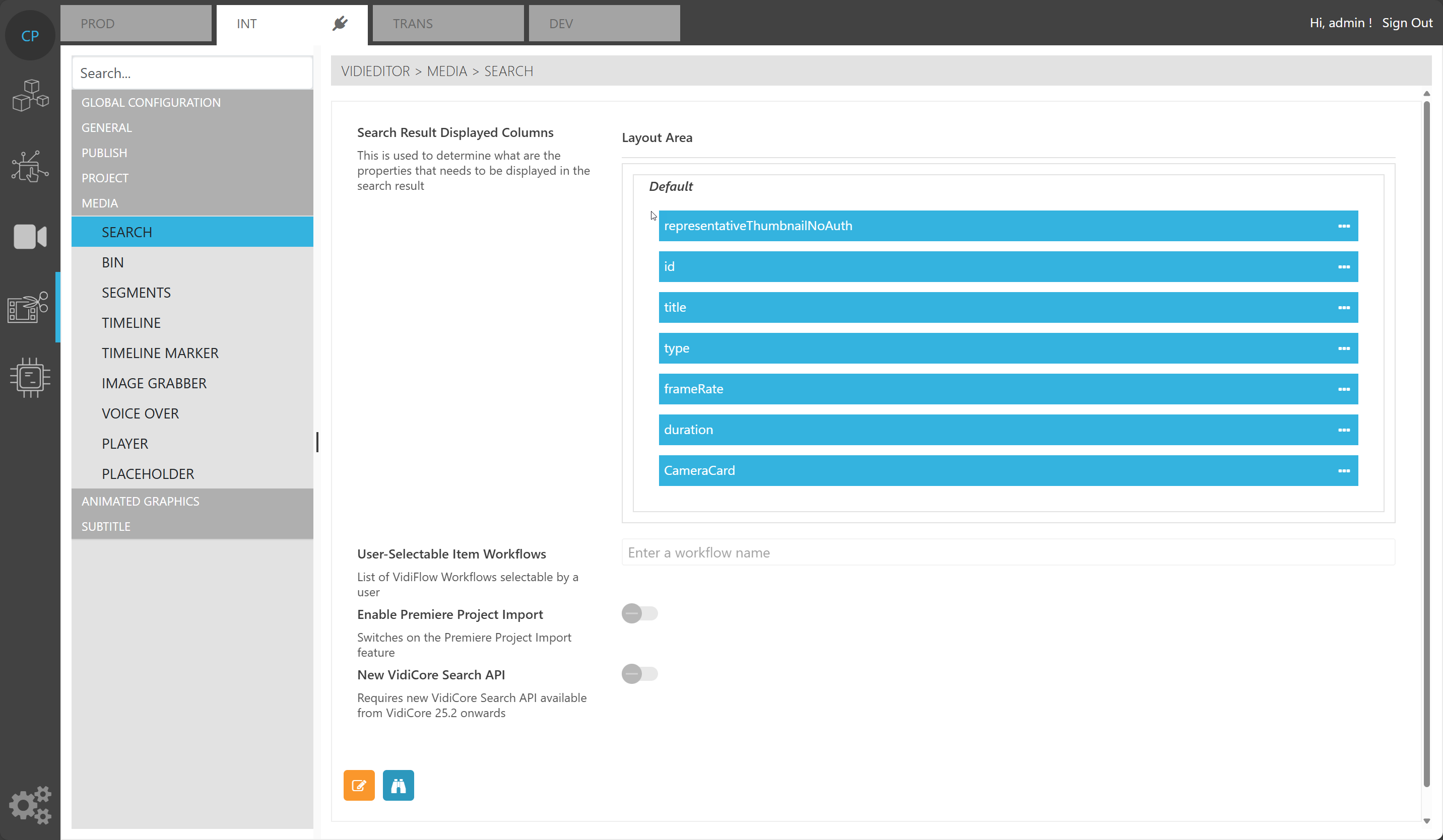This screenshot has height=840, width=1443.
Task: Open the video camera sidebar icon
Action: pyautogui.click(x=30, y=236)
